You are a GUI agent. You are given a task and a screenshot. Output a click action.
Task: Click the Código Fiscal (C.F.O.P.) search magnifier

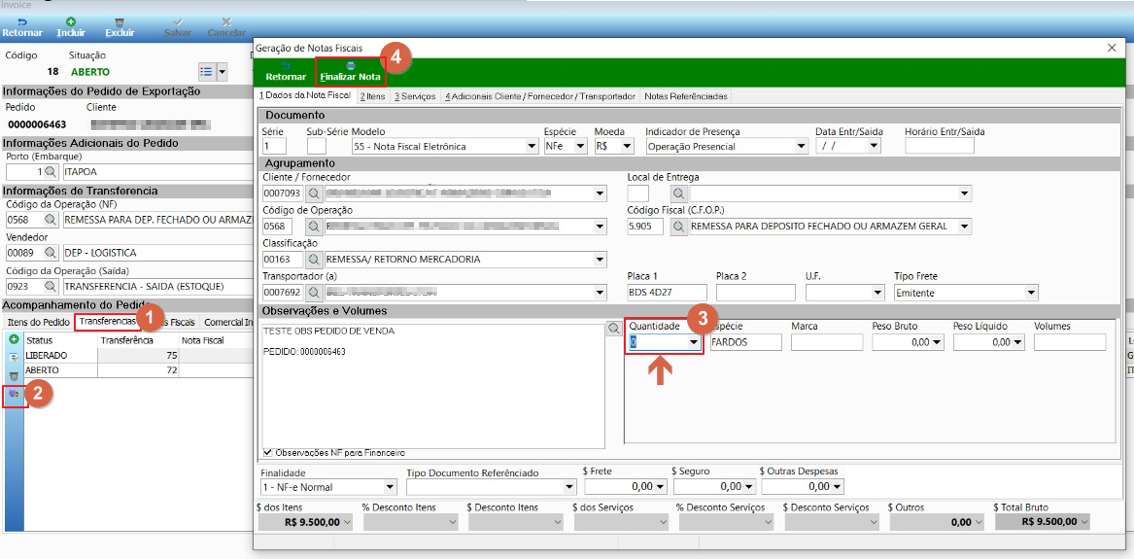pyautogui.click(x=678, y=226)
